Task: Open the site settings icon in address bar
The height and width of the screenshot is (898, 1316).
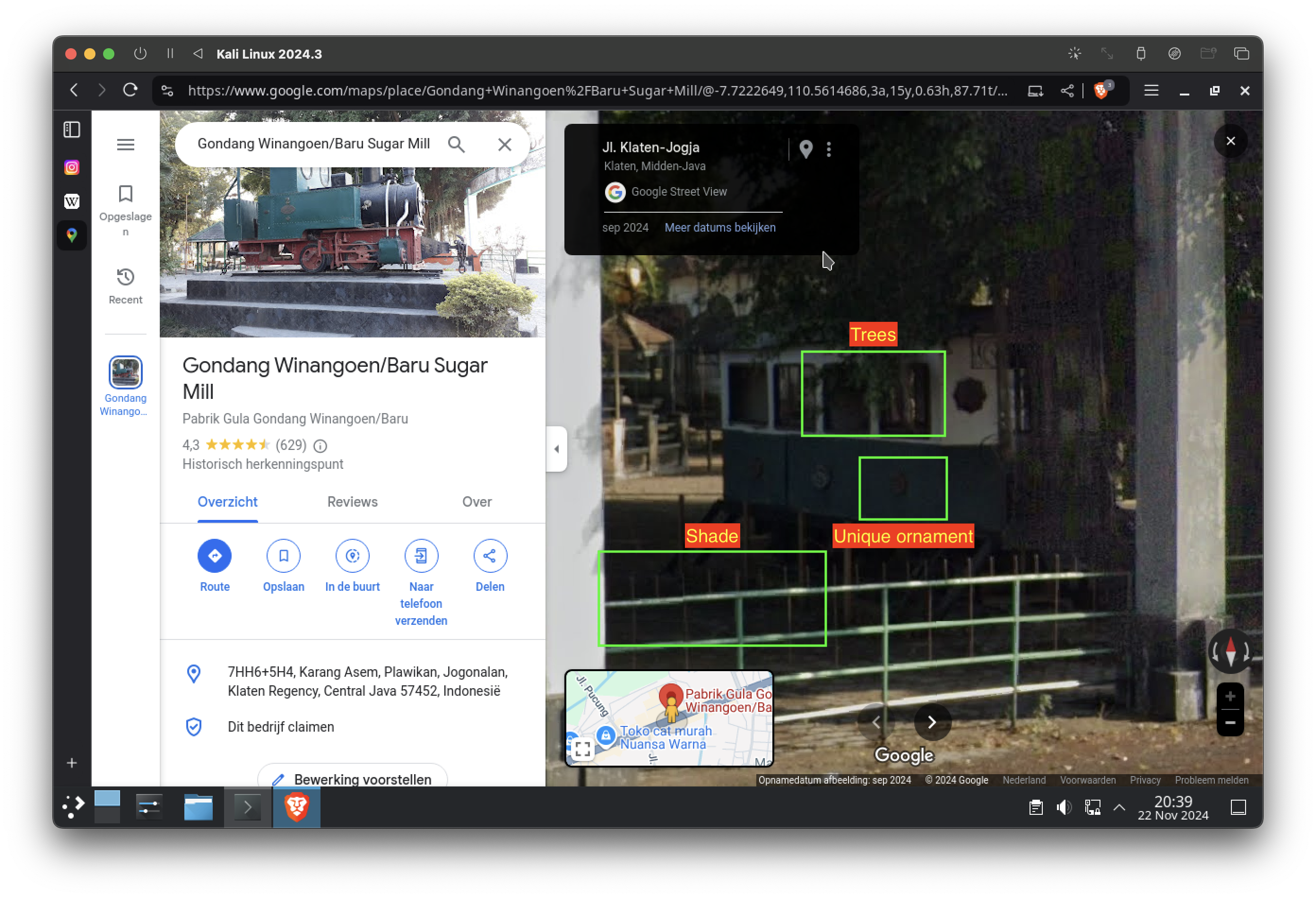Action: tap(168, 91)
